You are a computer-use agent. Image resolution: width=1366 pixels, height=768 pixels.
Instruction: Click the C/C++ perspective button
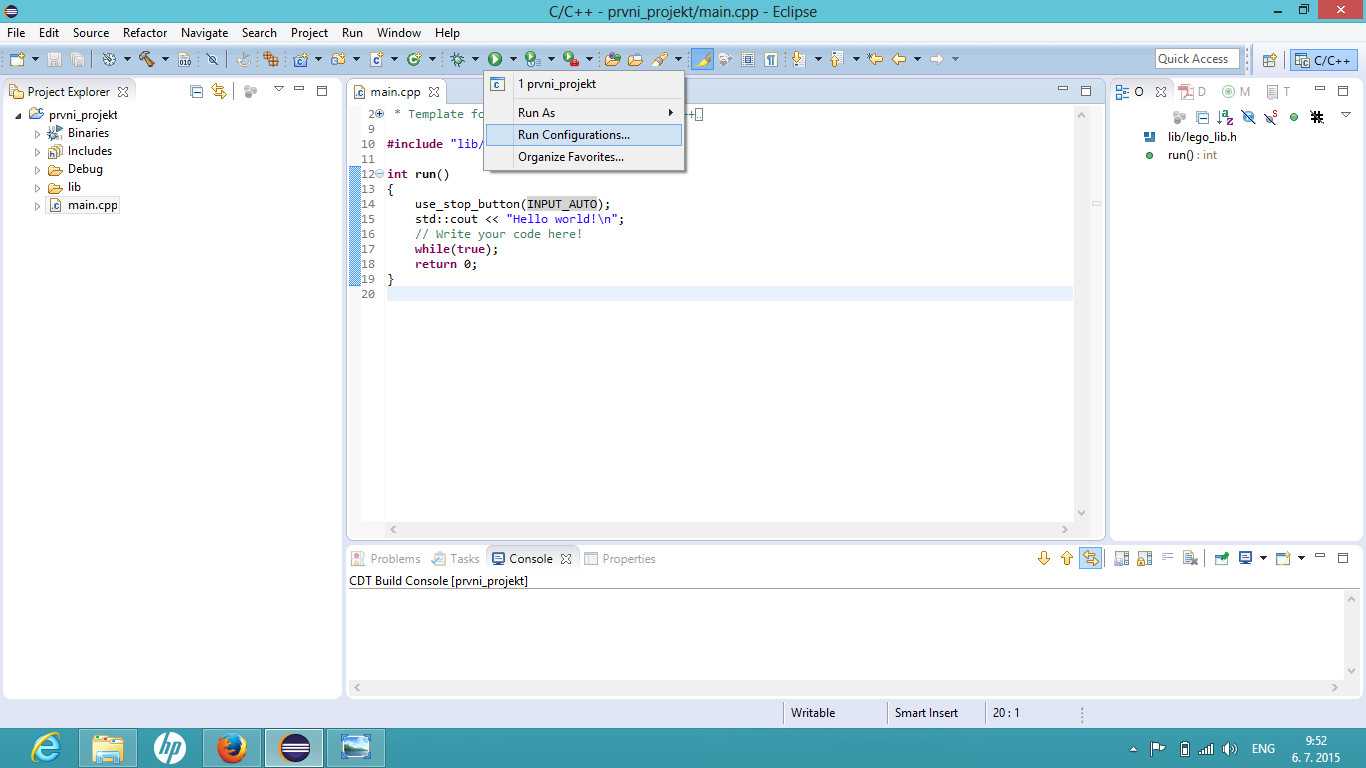click(1324, 60)
